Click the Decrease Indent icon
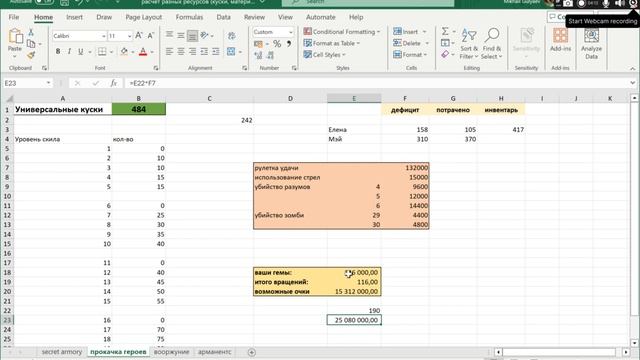640x360 pixels. (x=204, y=51)
